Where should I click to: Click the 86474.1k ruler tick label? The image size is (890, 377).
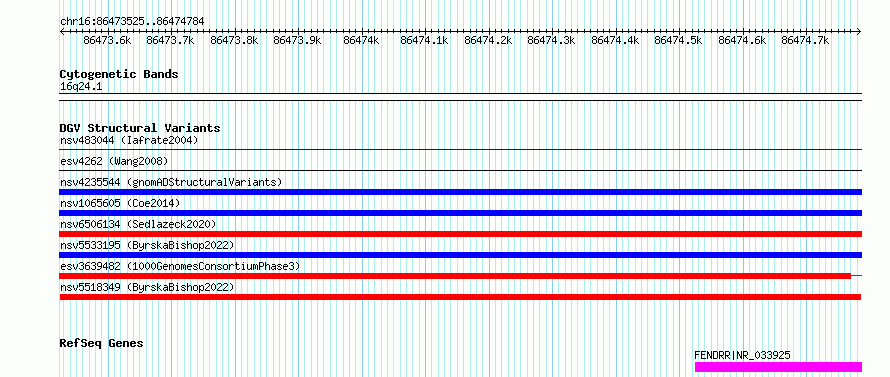coord(425,40)
